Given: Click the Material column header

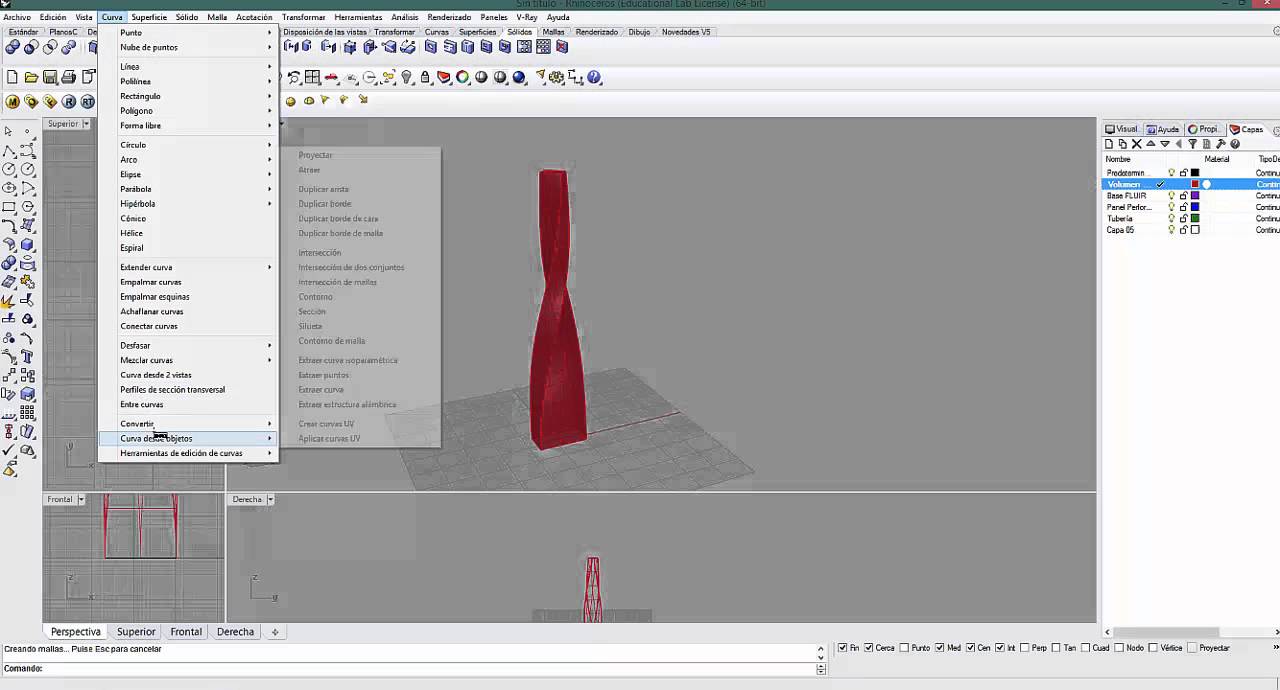Looking at the screenshot, I should pyautogui.click(x=1217, y=159).
